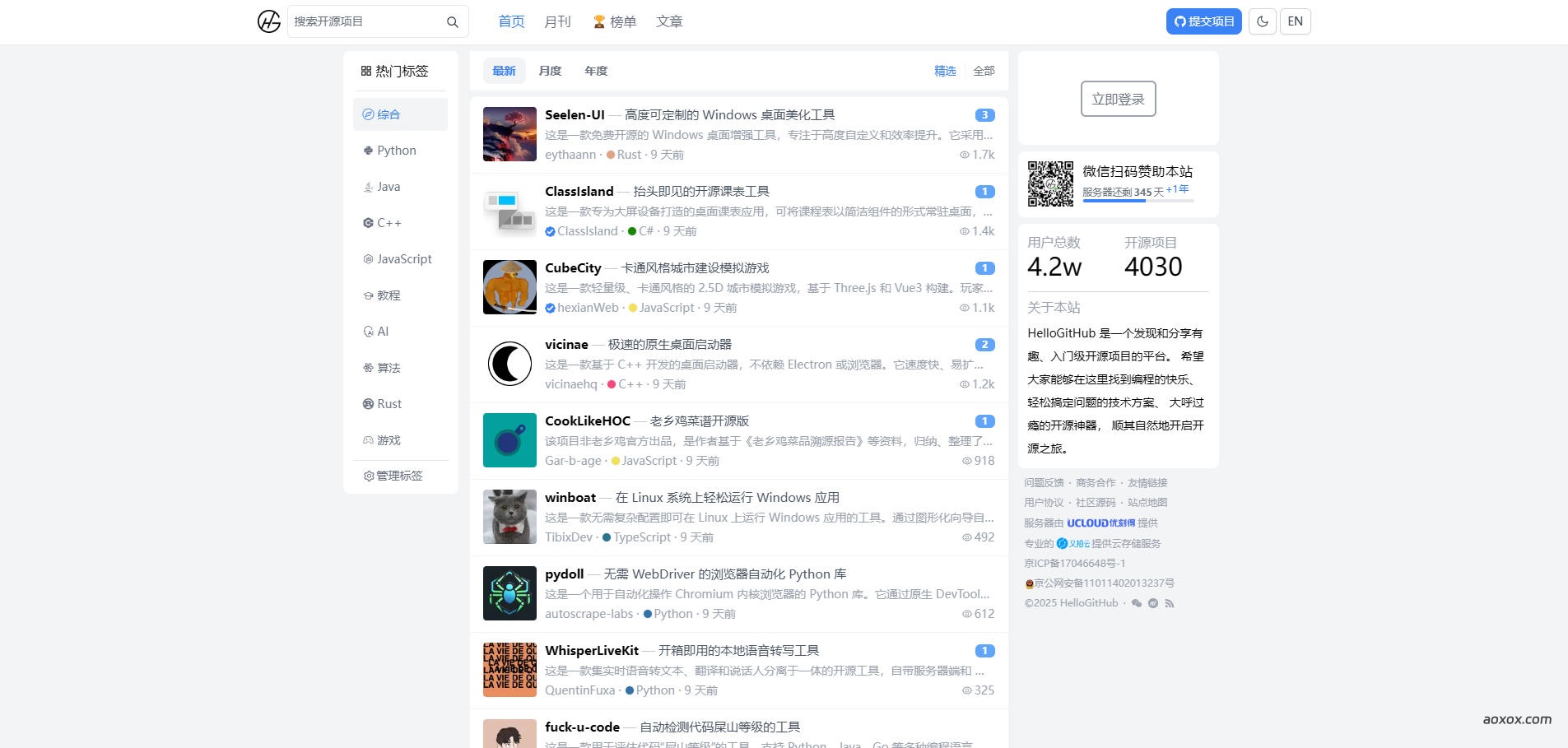The image size is (1568, 748).
Task: Select the Rust tag in sidebar
Action: click(x=389, y=404)
